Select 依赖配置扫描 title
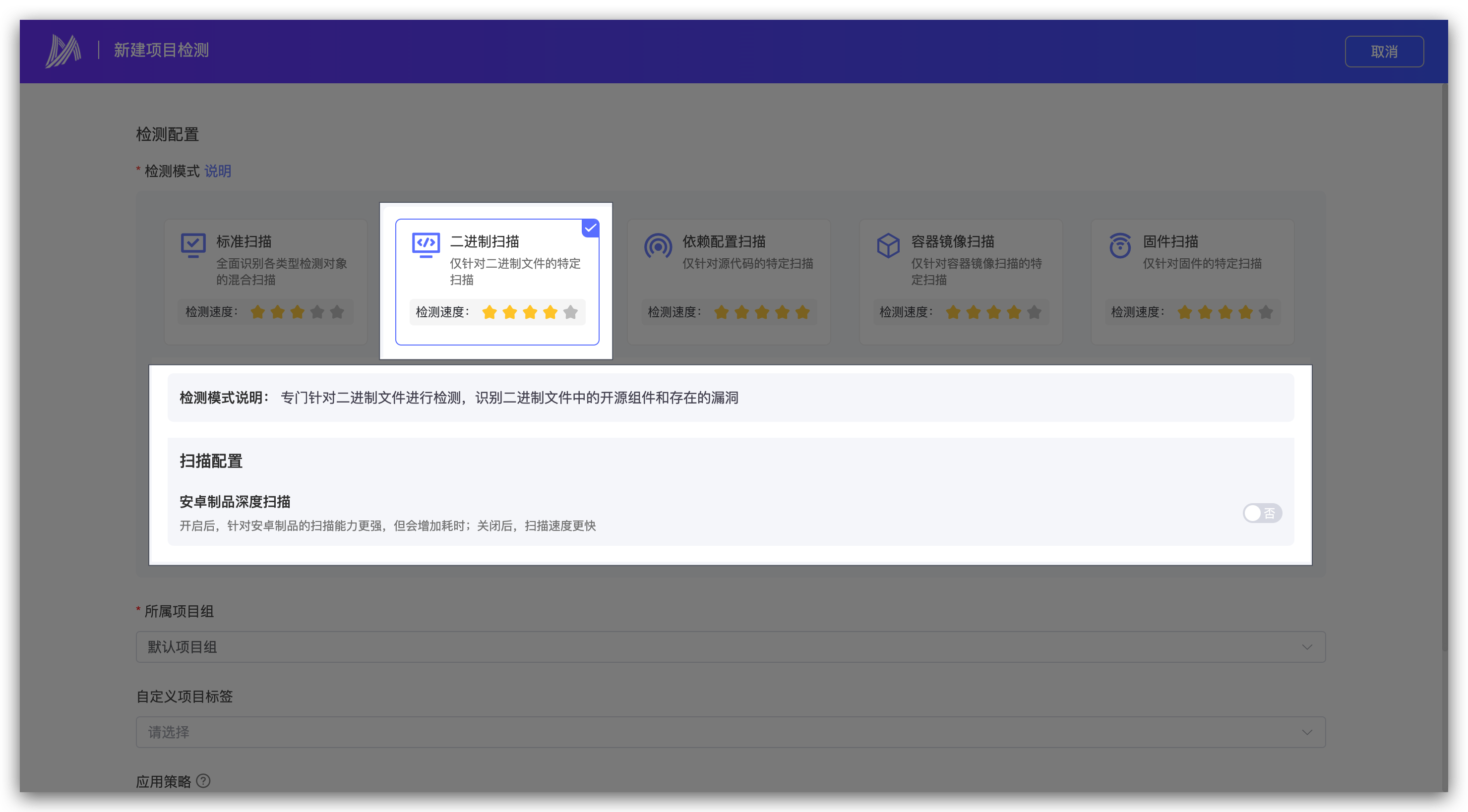This screenshot has height=812, width=1468. click(724, 241)
